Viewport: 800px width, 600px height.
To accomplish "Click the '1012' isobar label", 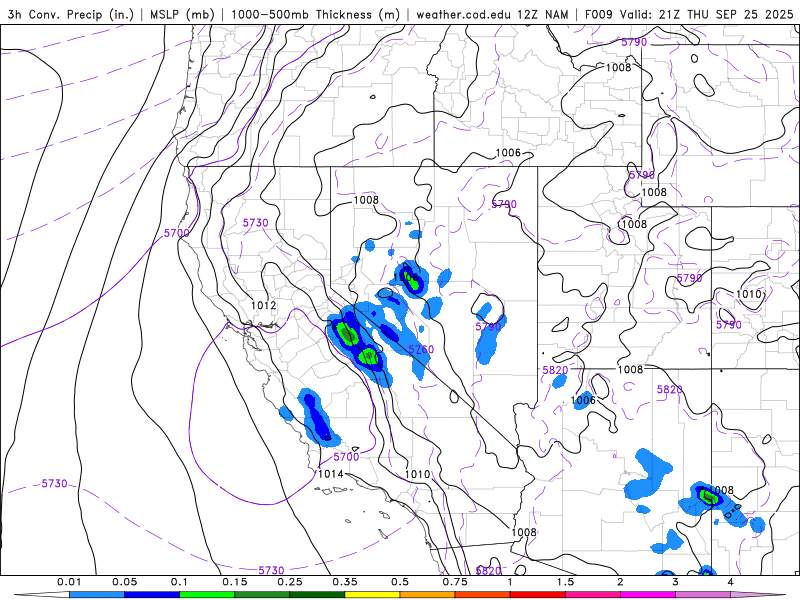I will coord(264,305).
